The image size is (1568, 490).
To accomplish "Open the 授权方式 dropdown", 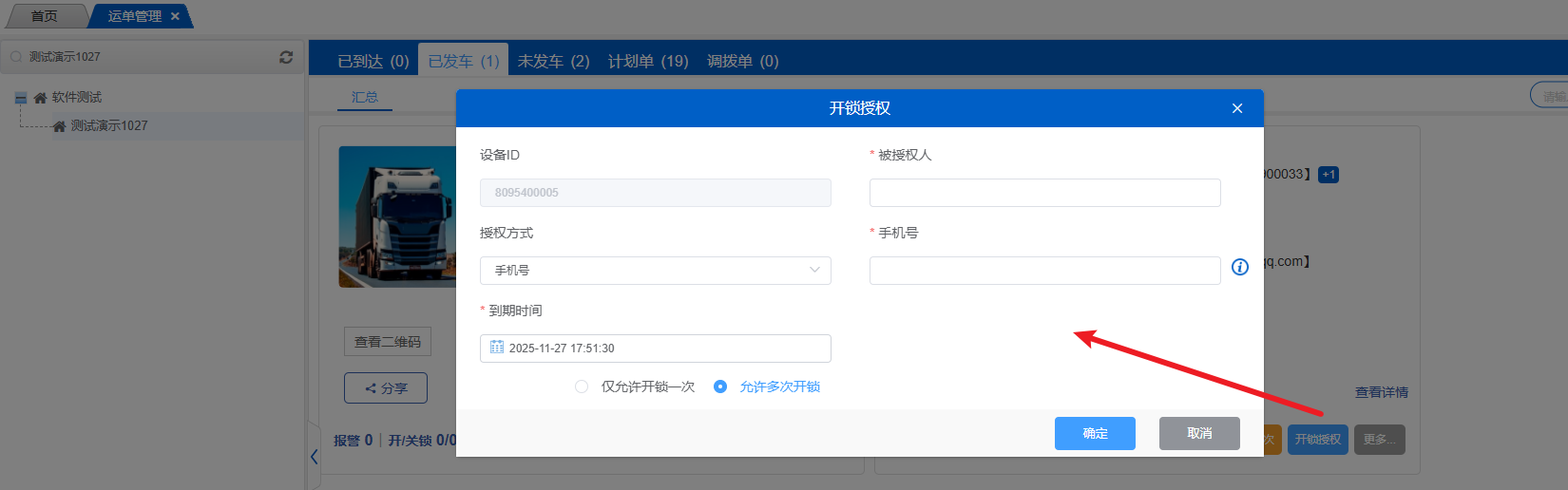I will click(x=655, y=271).
